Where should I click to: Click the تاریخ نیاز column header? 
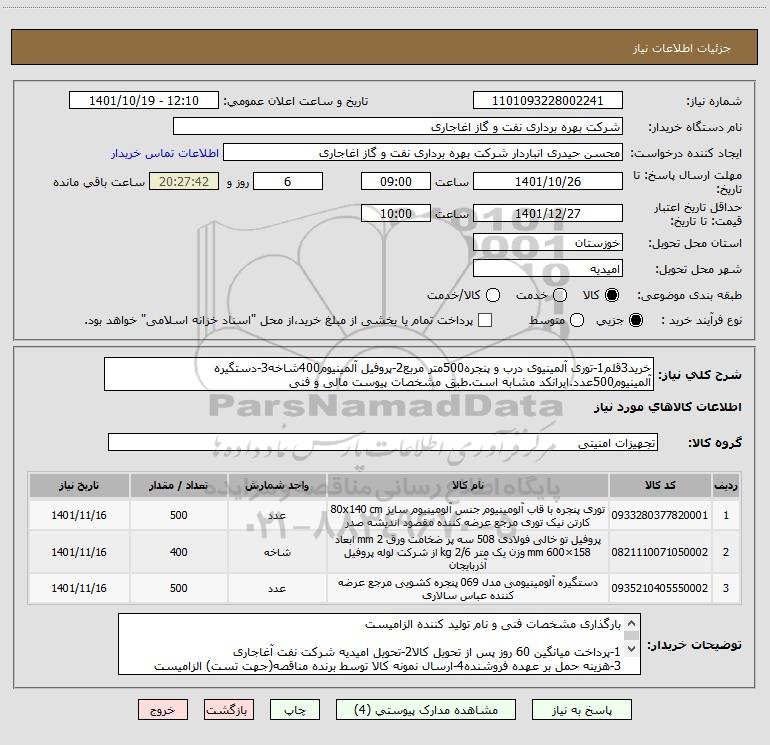(x=79, y=485)
